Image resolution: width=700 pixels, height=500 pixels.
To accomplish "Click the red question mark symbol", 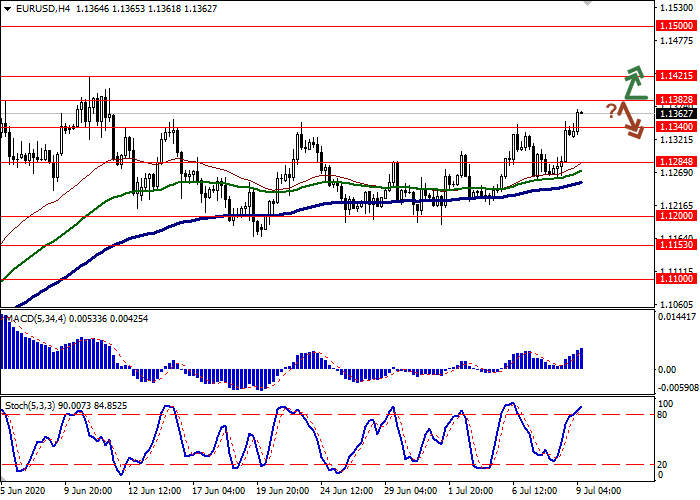I will (x=610, y=109).
